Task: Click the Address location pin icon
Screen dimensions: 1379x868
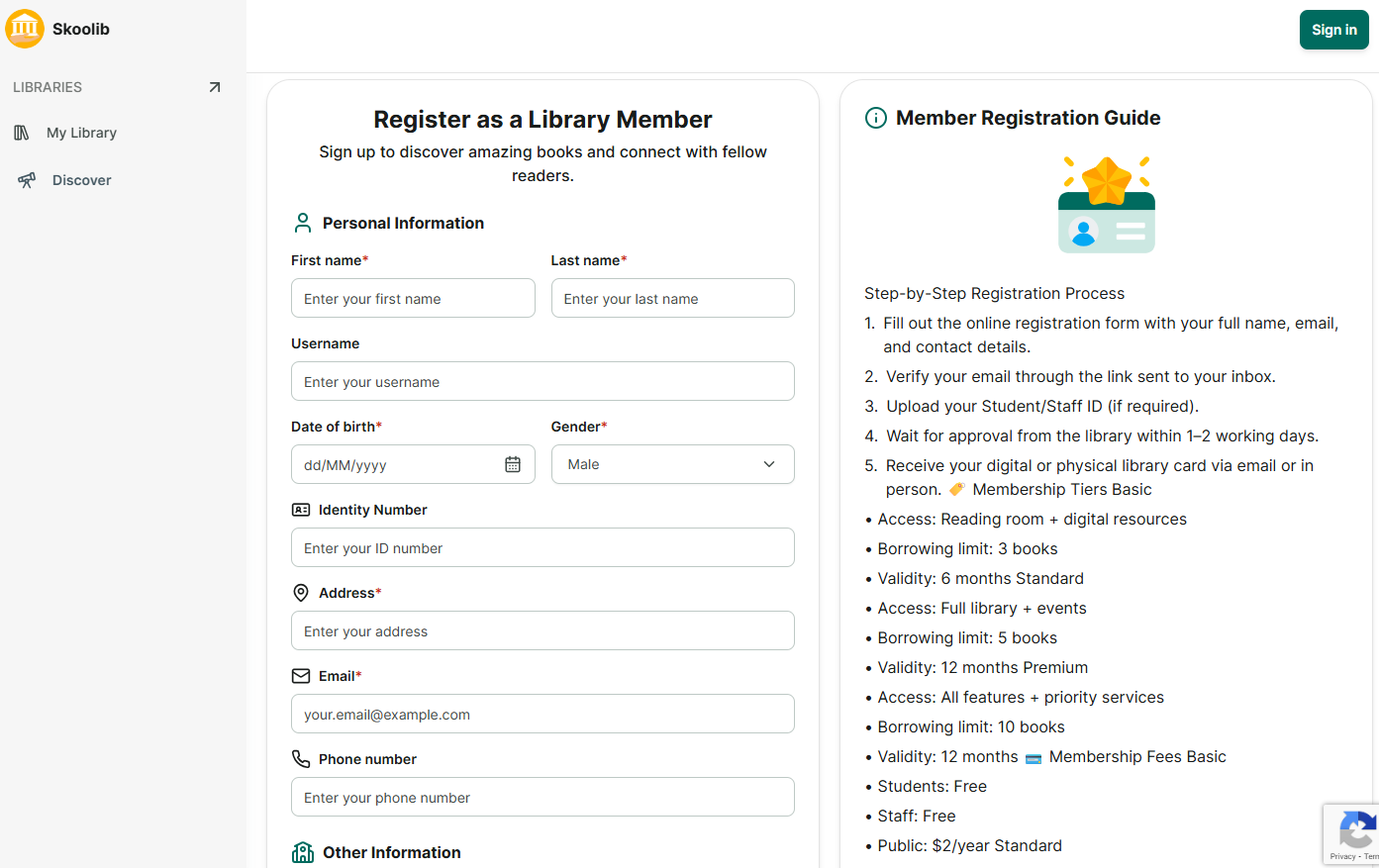Action: (301, 593)
